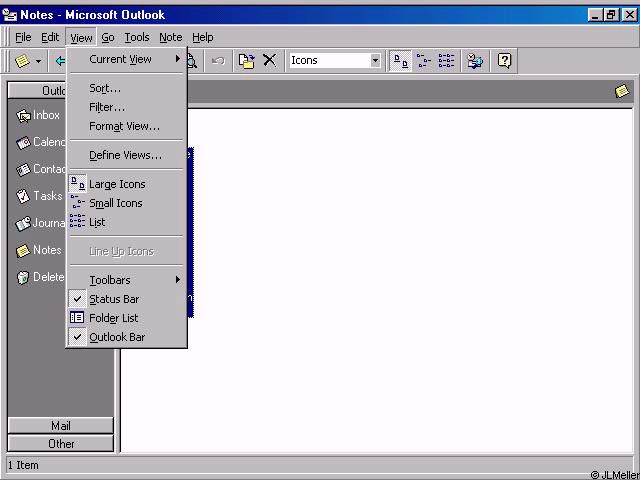Click the Outlook title bar icon
This screenshot has height=480, width=640.
(10, 15)
